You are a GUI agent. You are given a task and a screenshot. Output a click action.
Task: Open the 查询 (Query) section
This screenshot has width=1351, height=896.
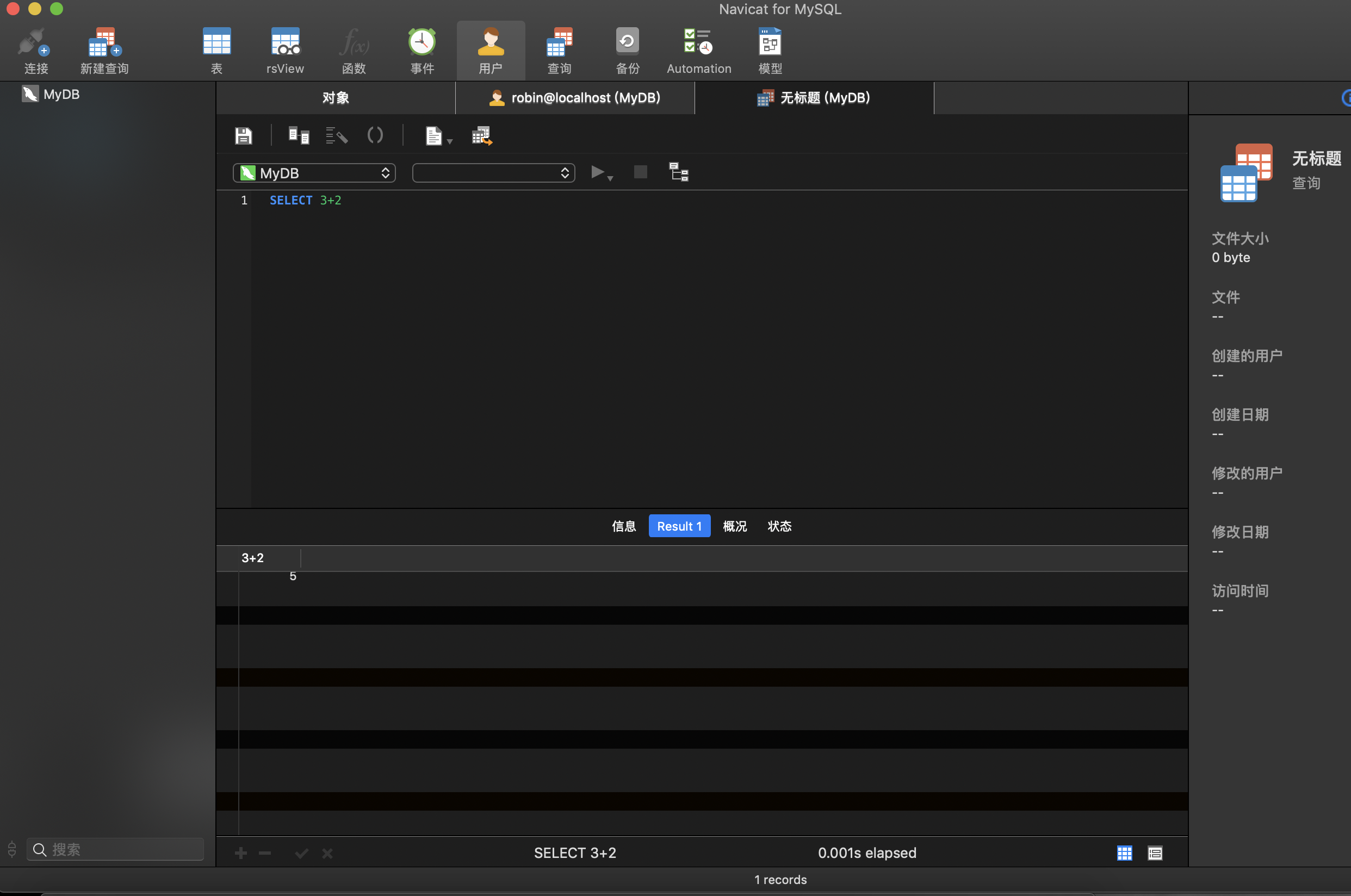point(560,50)
